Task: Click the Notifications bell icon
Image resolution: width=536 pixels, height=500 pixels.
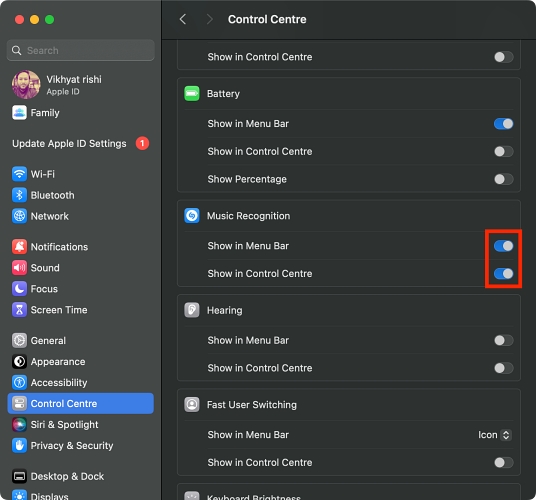Action: point(19,247)
